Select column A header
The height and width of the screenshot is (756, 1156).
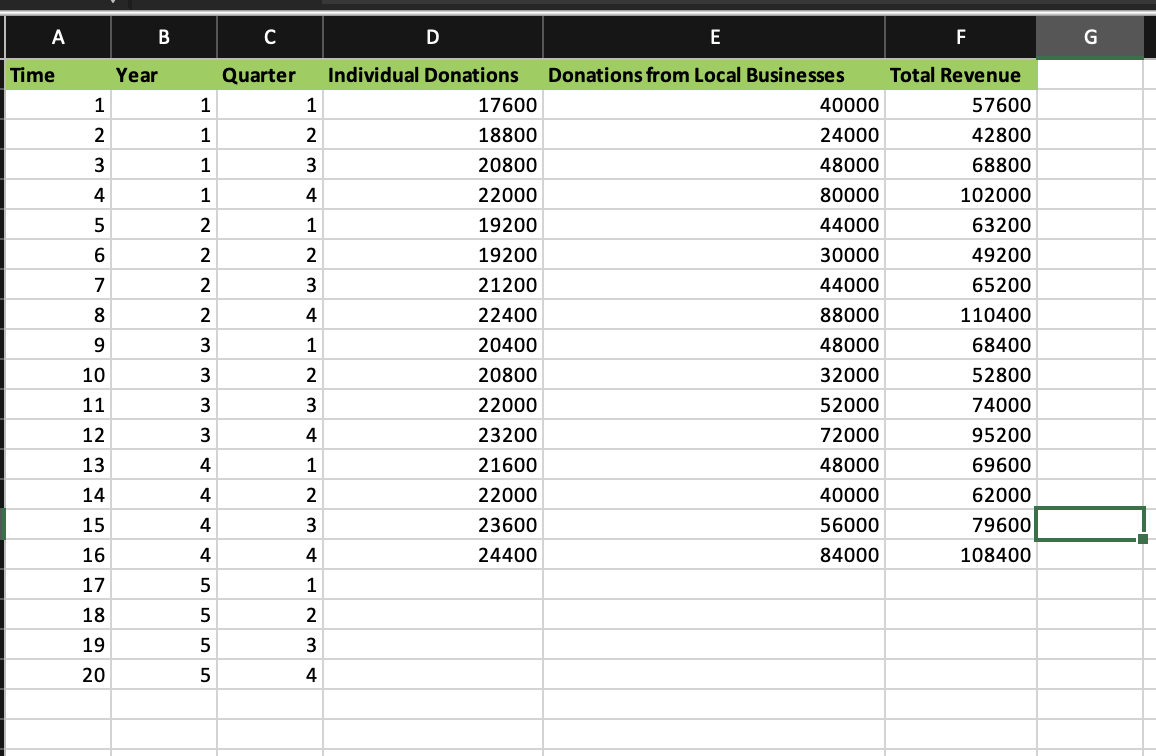pos(58,37)
